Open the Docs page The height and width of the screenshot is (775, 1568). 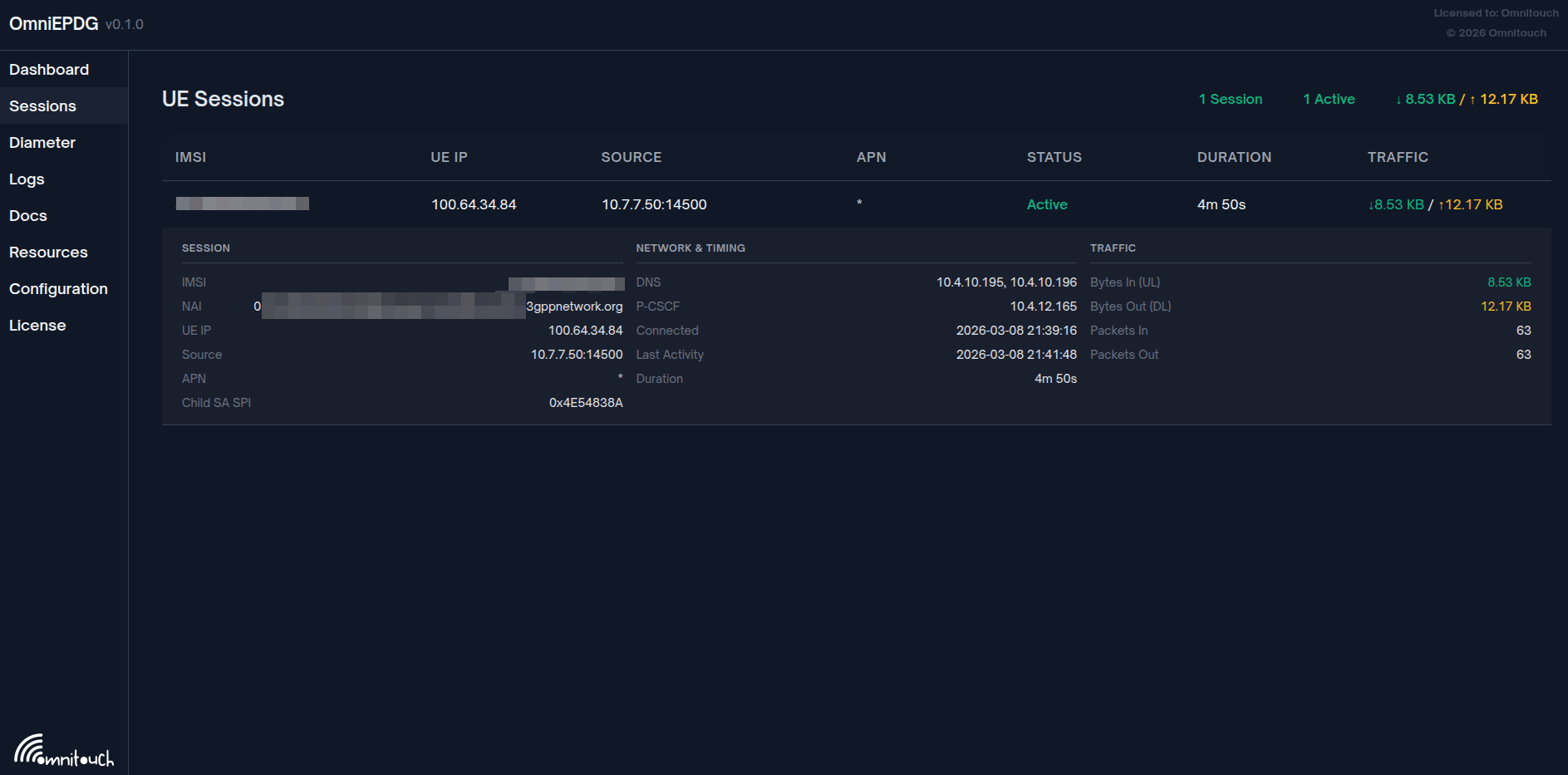coord(28,216)
